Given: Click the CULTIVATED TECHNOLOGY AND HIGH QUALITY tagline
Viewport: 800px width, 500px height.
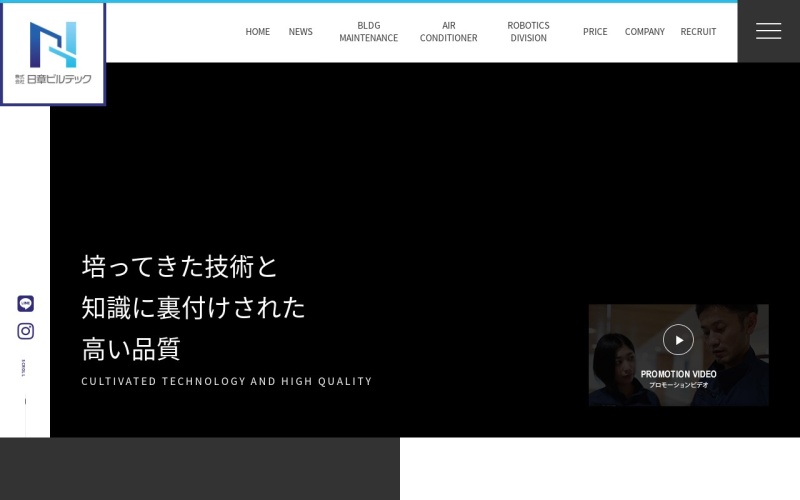Looking at the screenshot, I should coord(226,381).
